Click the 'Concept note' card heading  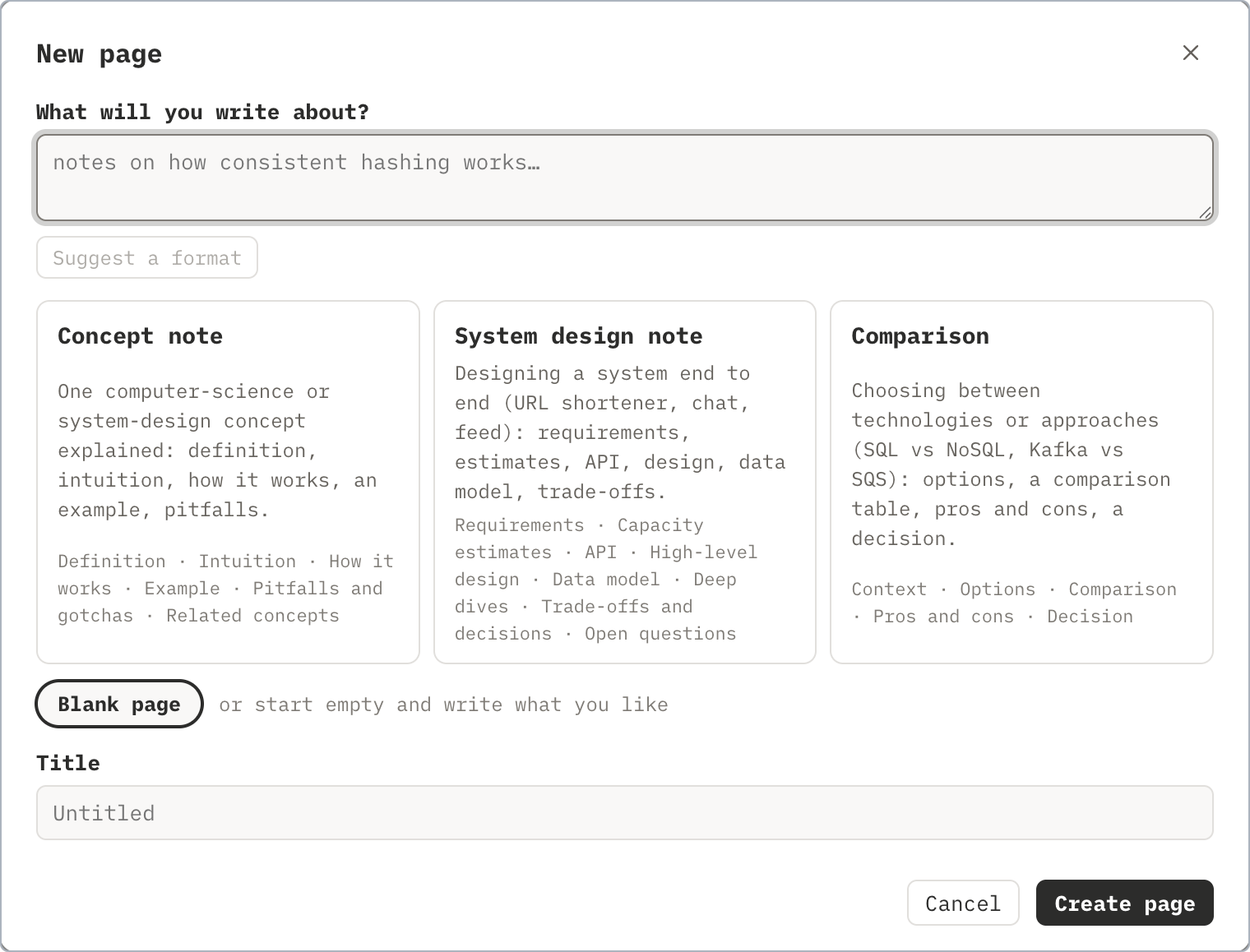(x=141, y=335)
